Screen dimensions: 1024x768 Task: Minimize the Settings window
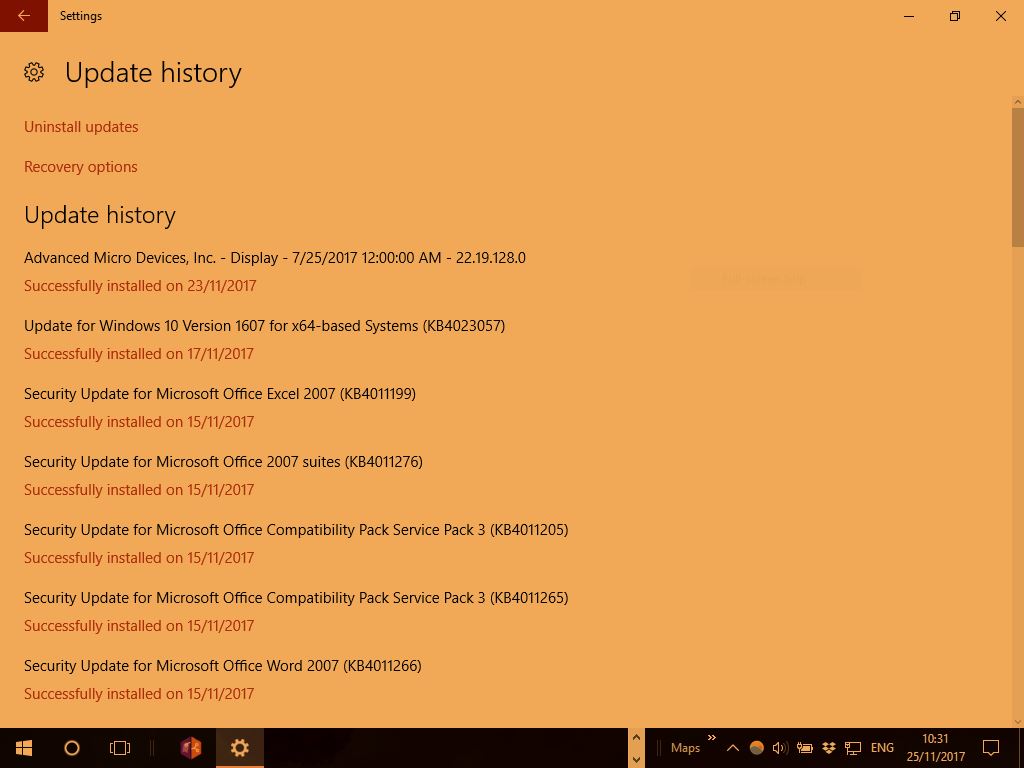click(909, 16)
